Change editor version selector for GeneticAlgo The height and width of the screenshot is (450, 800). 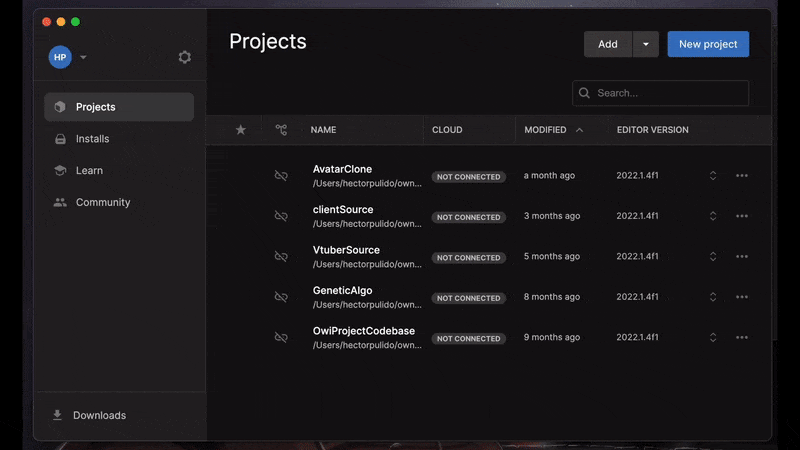tap(713, 297)
